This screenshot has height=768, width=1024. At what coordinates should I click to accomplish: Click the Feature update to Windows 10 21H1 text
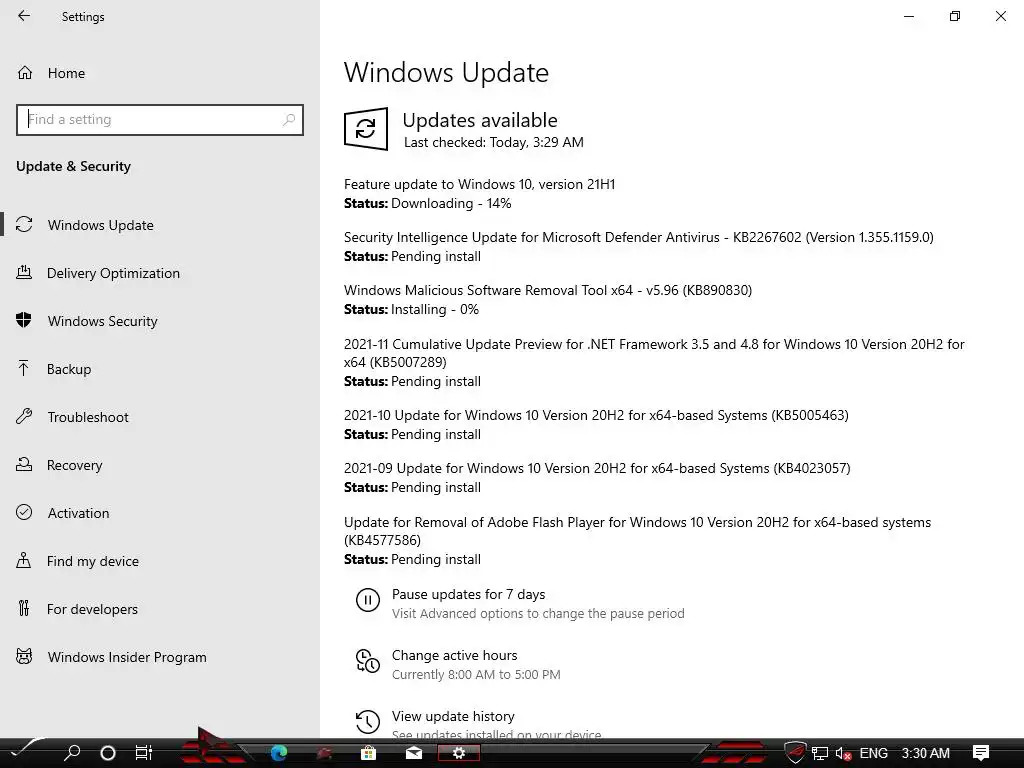click(479, 184)
